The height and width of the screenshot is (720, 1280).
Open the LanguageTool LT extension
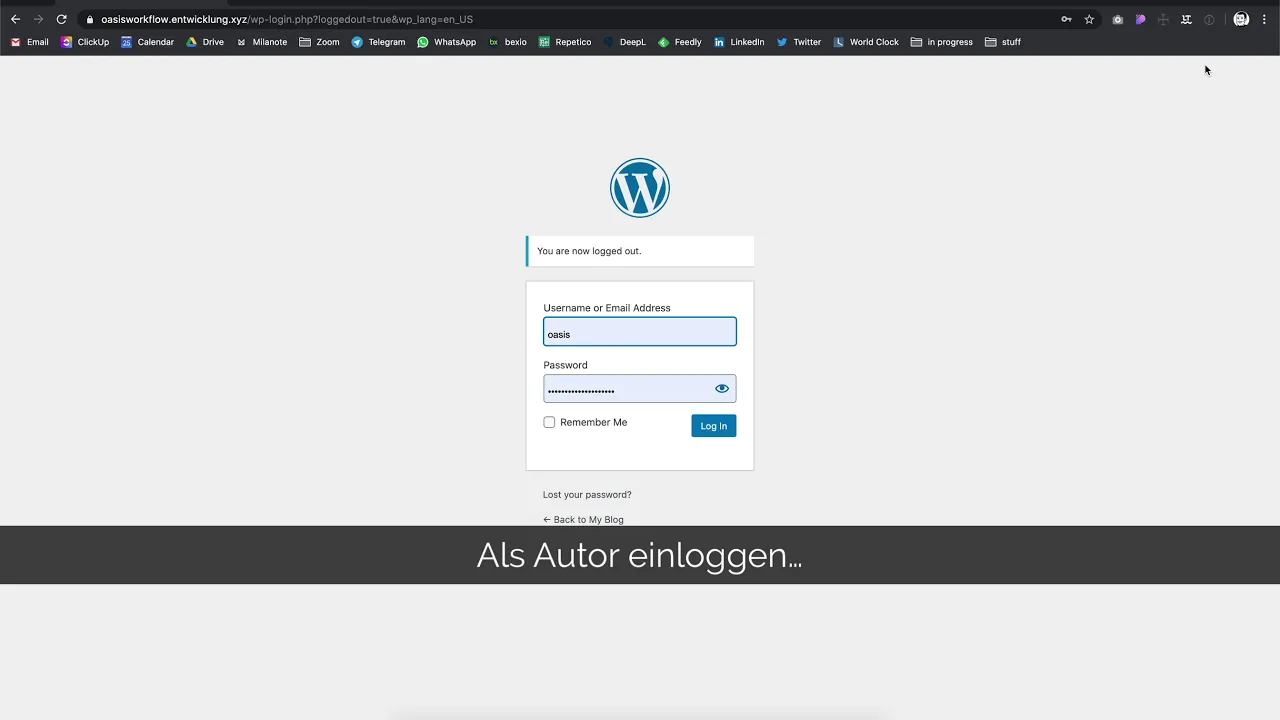[1186, 19]
